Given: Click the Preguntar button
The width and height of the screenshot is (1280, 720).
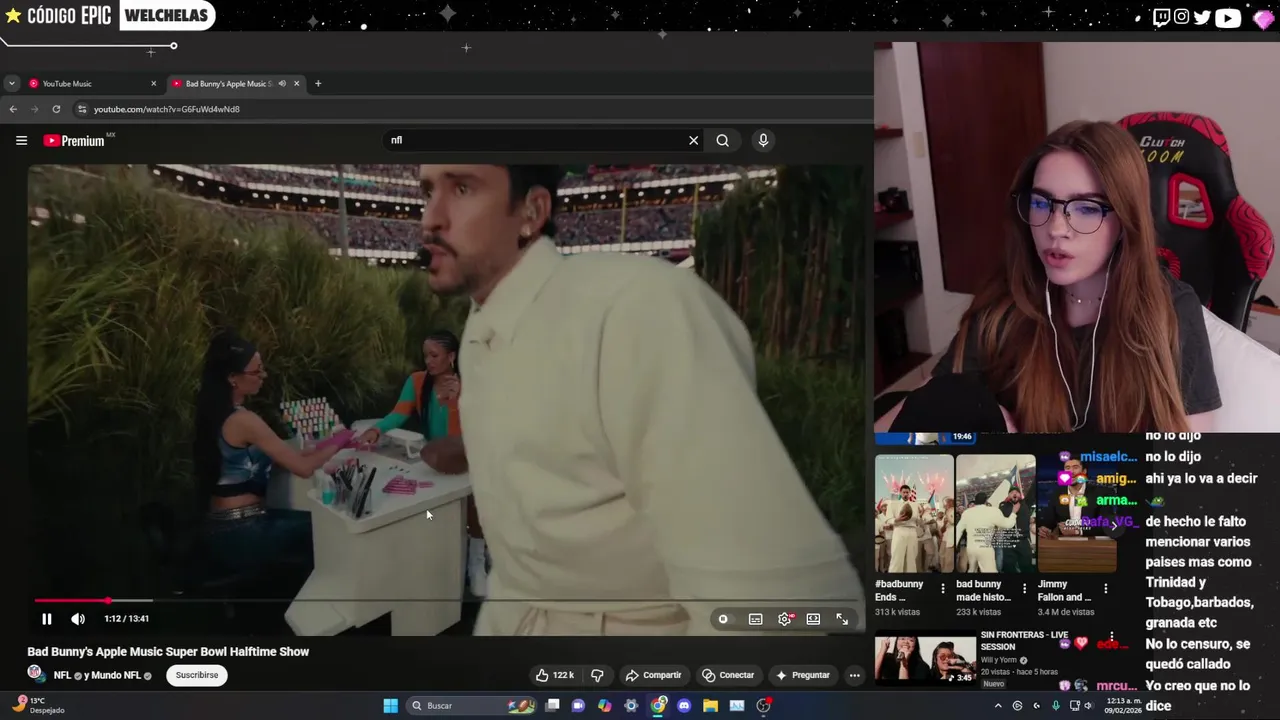Looking at the screenshot, I should pos(802,675).
